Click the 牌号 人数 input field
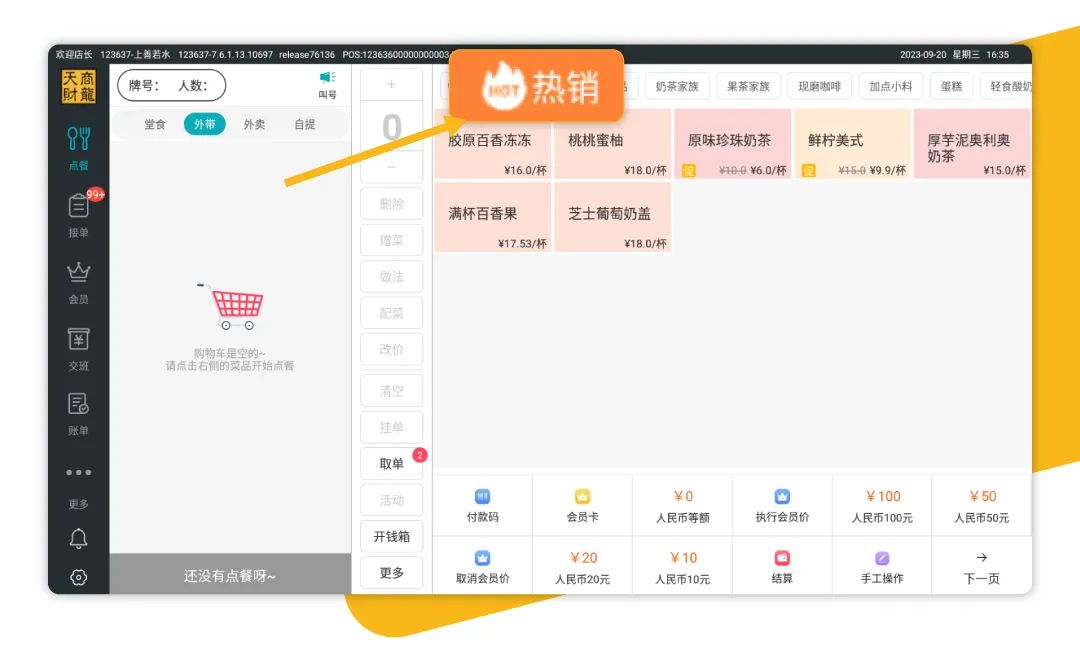 [x=172, y=85]
